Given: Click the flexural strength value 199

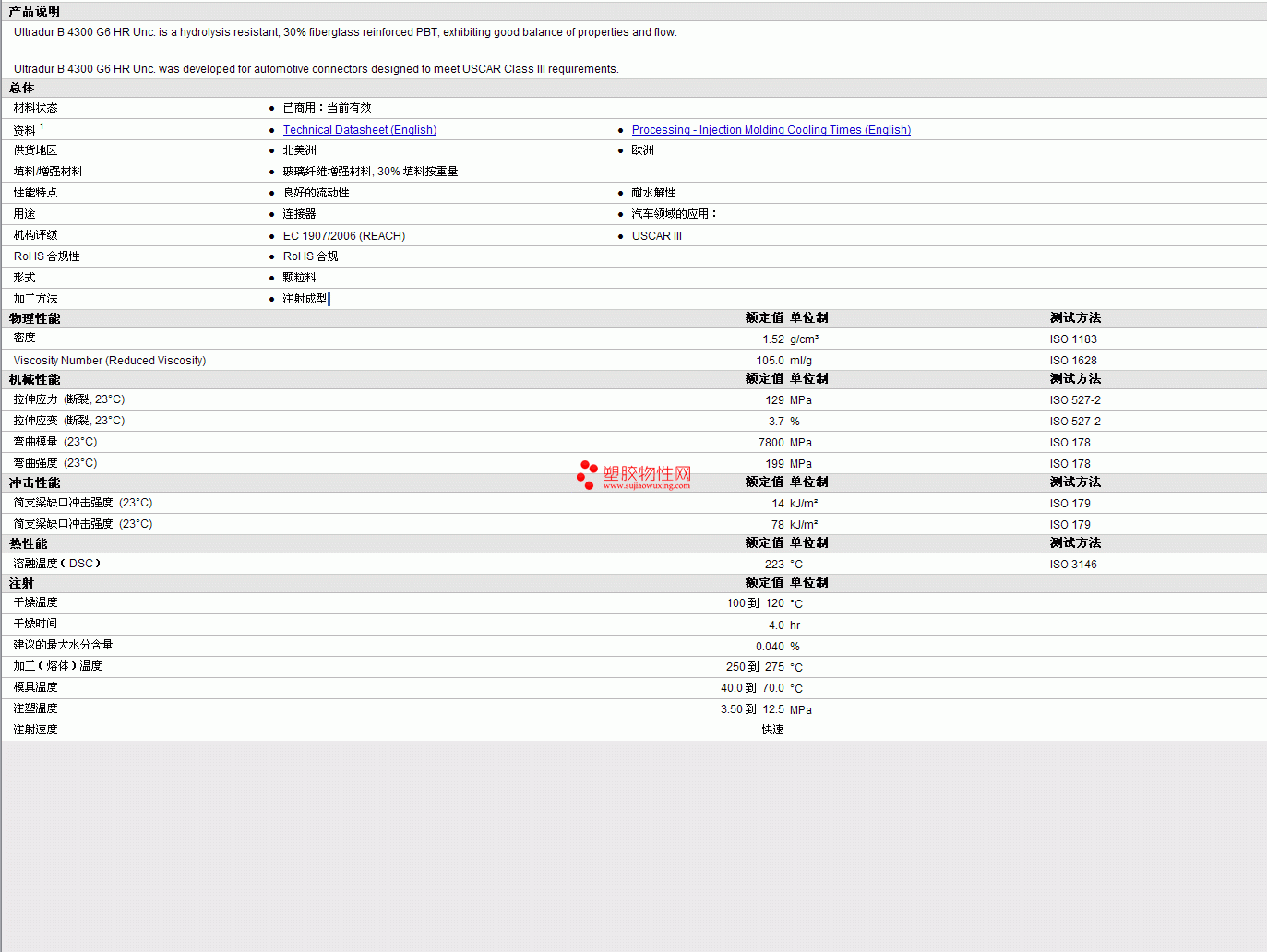Looking at the screenshot, I should pyautogui.click(x=775, y=464).
